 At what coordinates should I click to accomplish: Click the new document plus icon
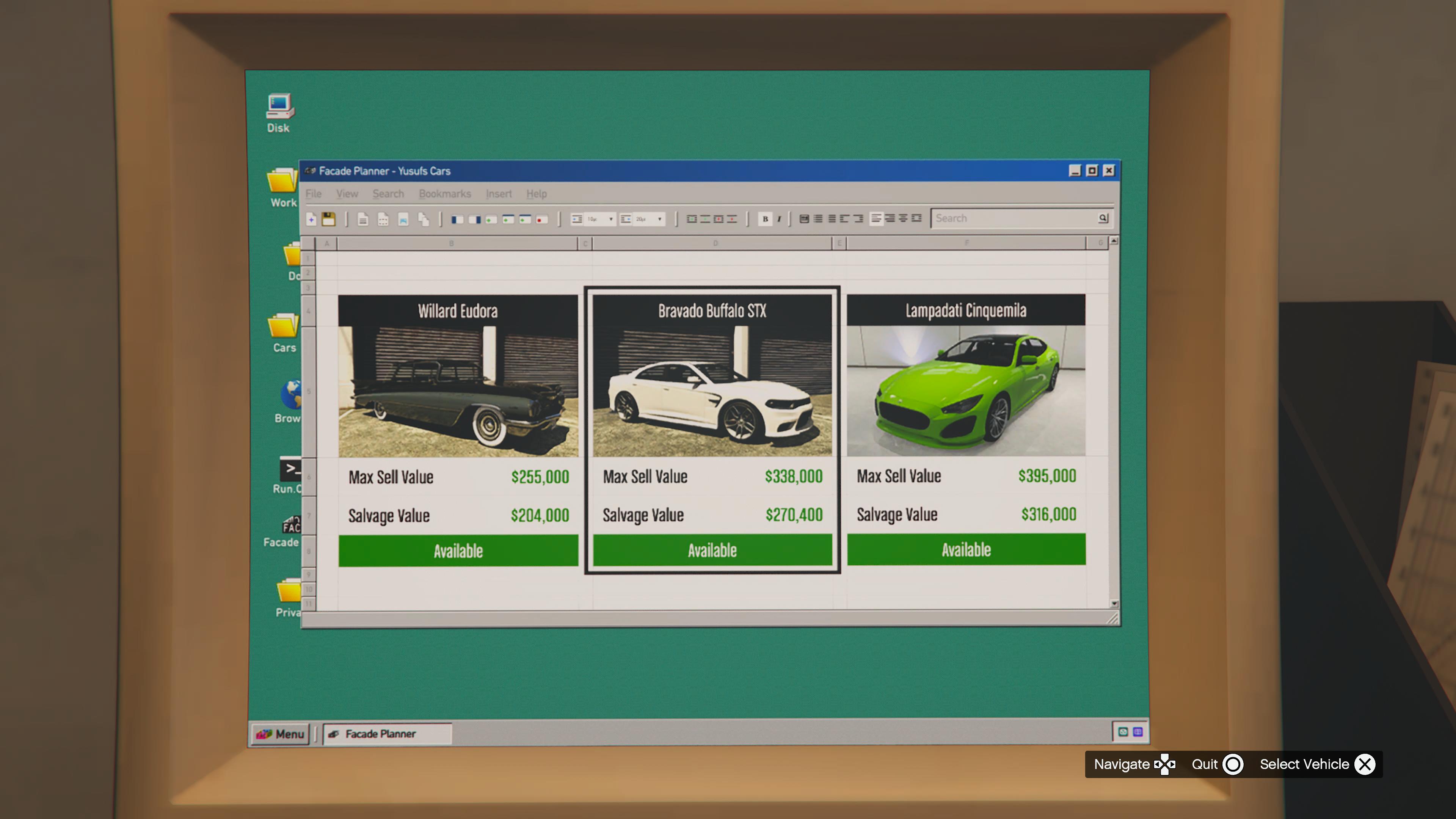(311, 219)
